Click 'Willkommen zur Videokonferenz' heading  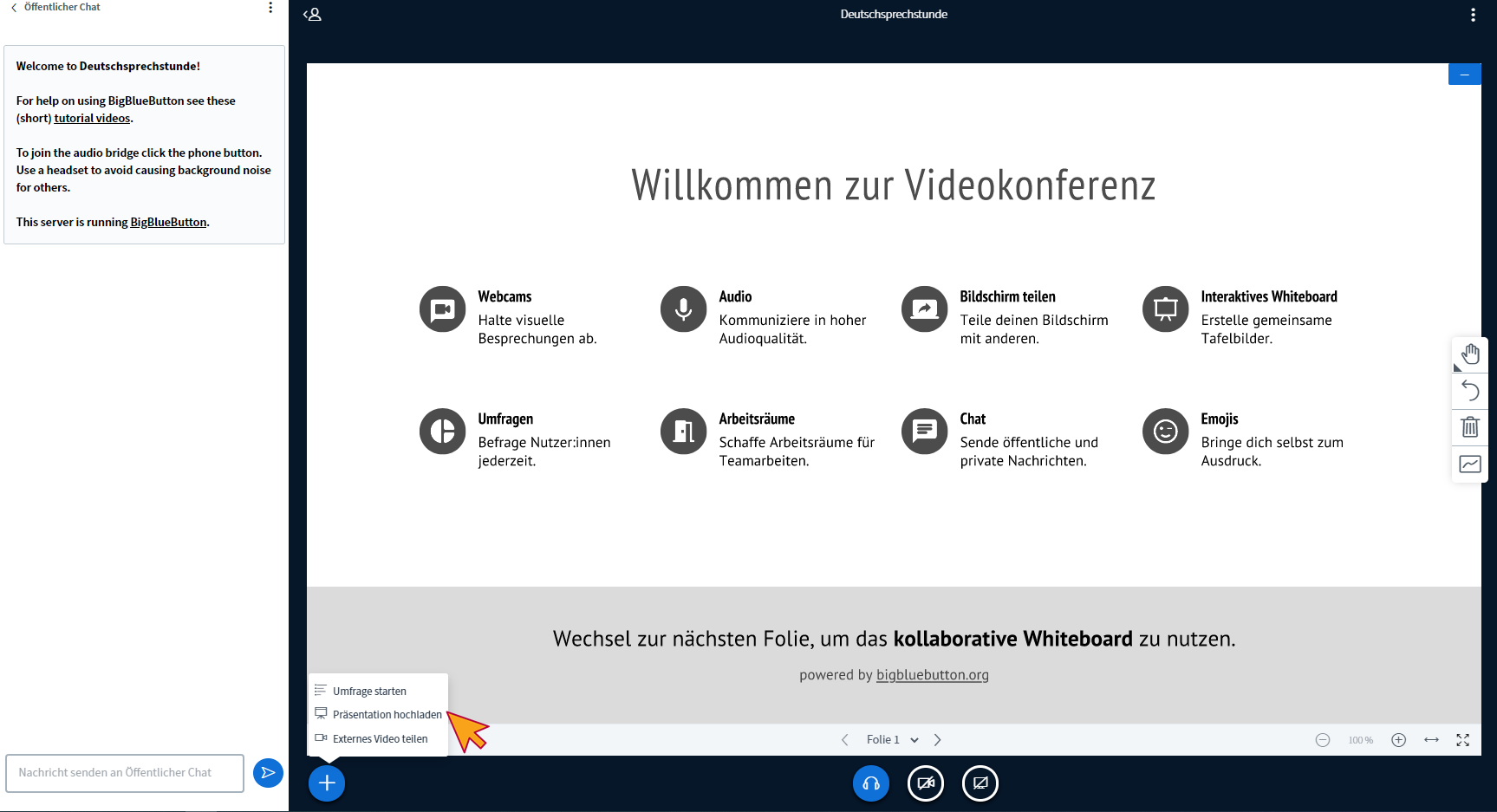click(x=894, y=185)
